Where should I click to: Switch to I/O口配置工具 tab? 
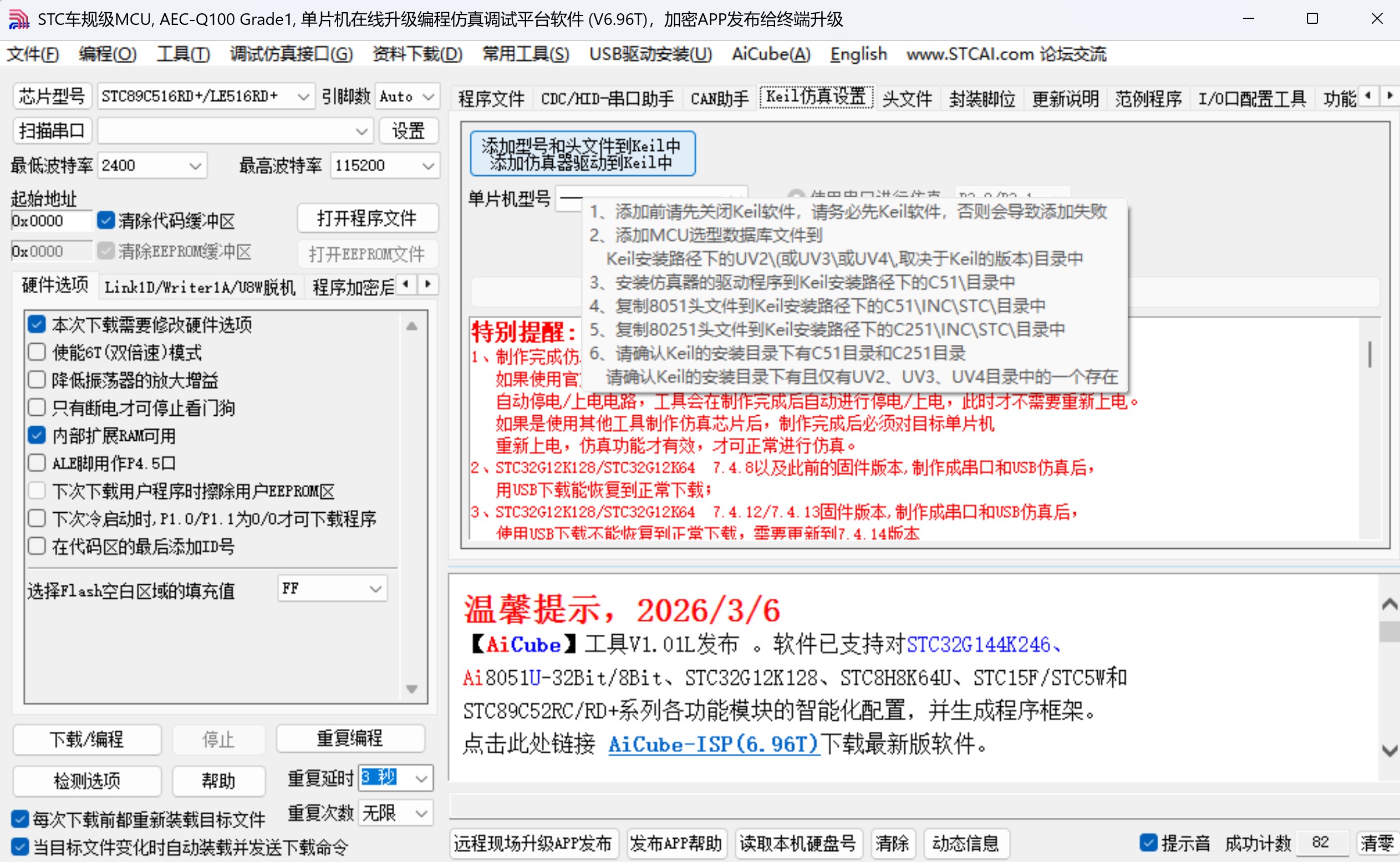point(1252,99)
